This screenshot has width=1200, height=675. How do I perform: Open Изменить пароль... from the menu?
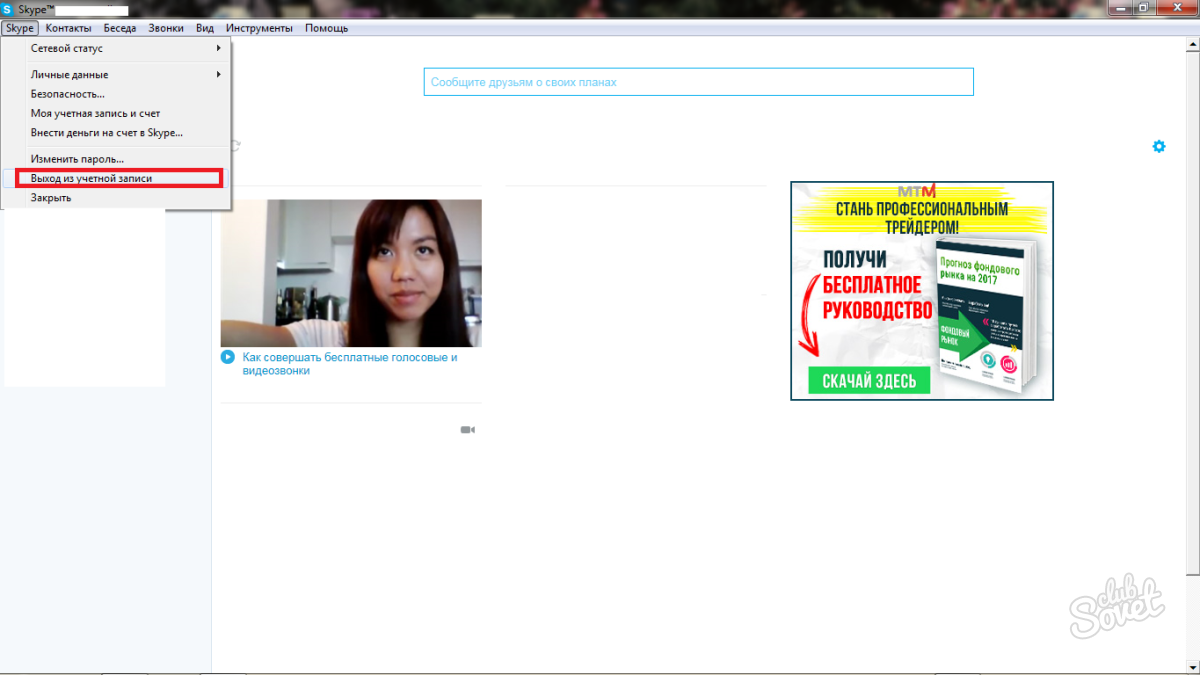[x=77, y=159]
